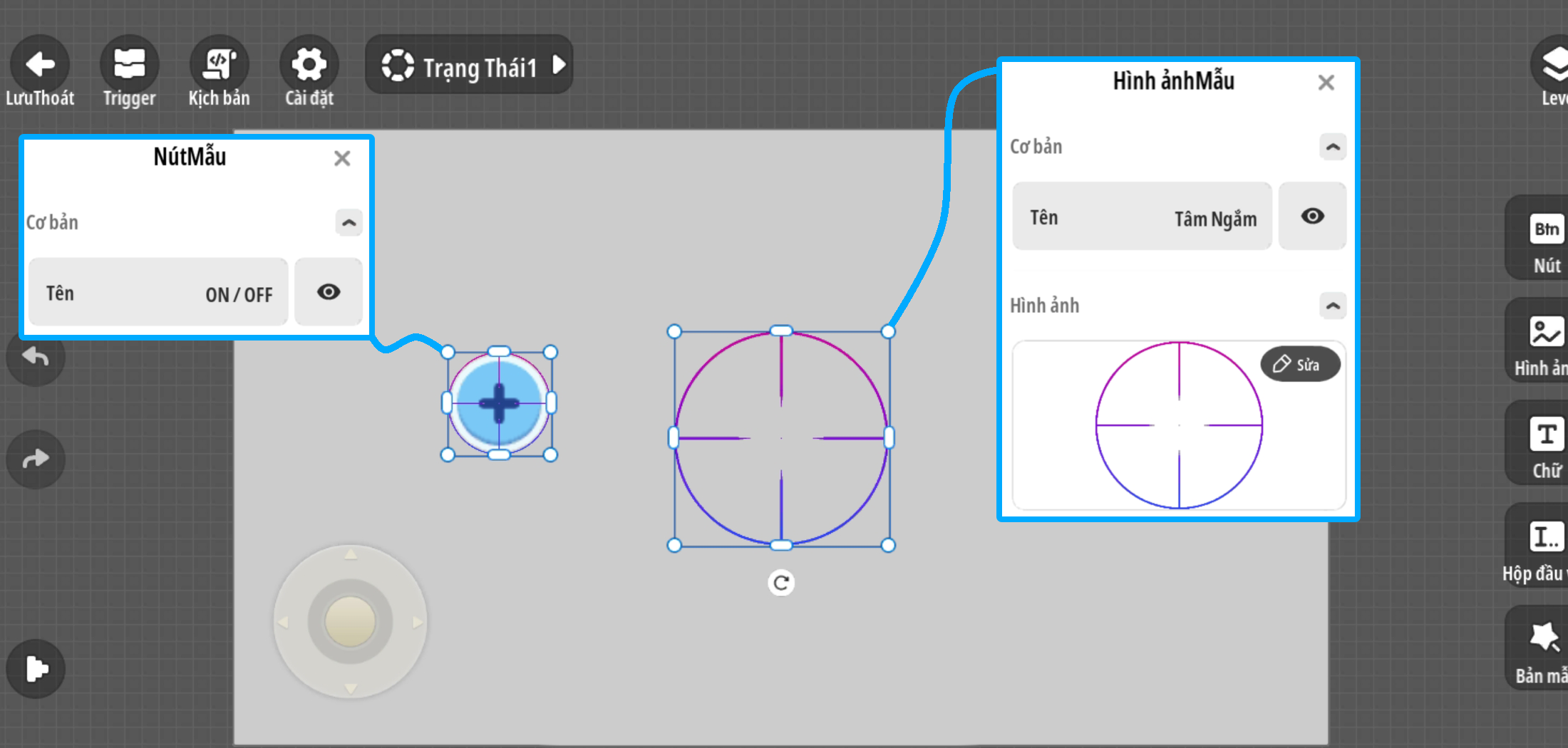Open the Trạng Thái1 state selector

coord(470,66)
